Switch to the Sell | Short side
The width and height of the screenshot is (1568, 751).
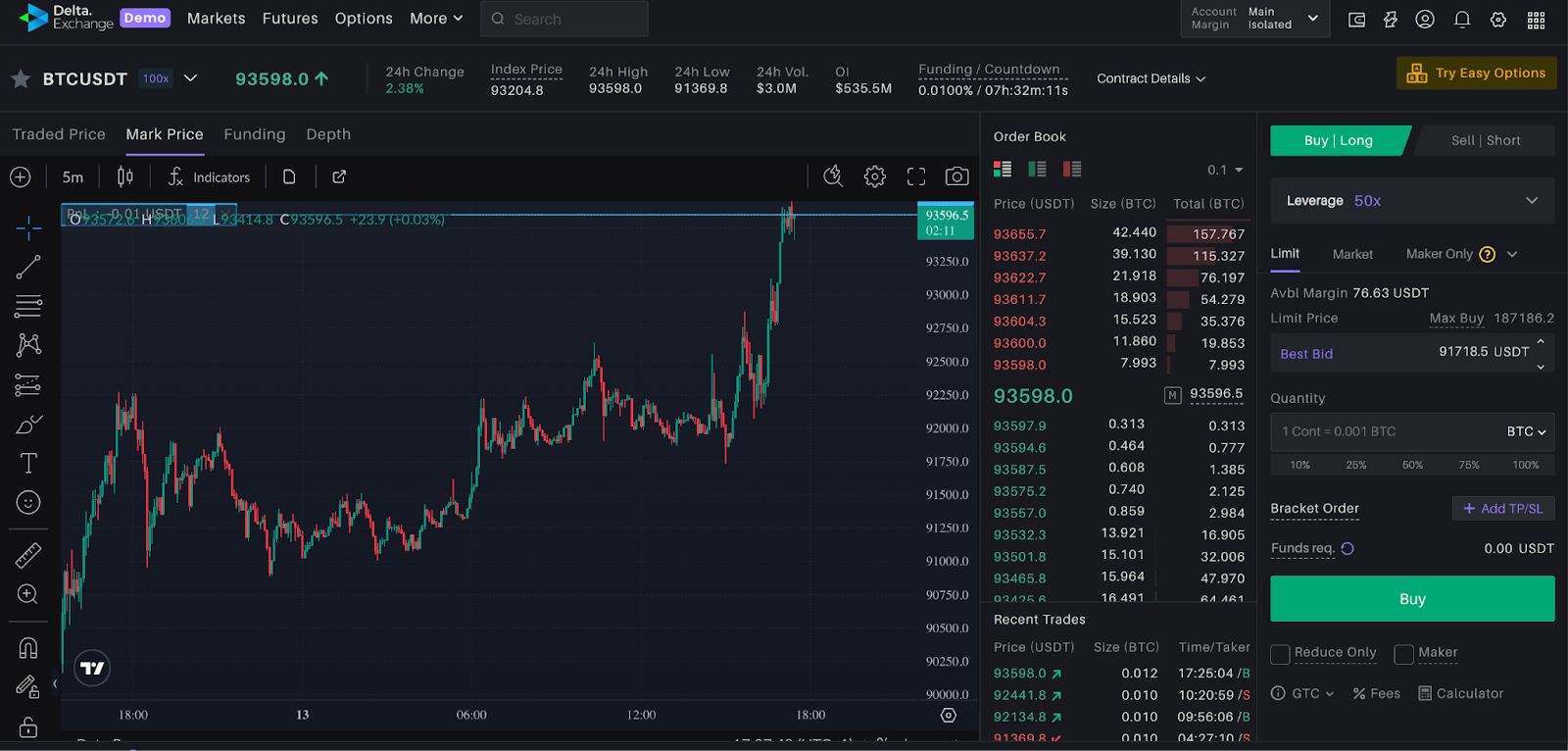coord(1485,140)
